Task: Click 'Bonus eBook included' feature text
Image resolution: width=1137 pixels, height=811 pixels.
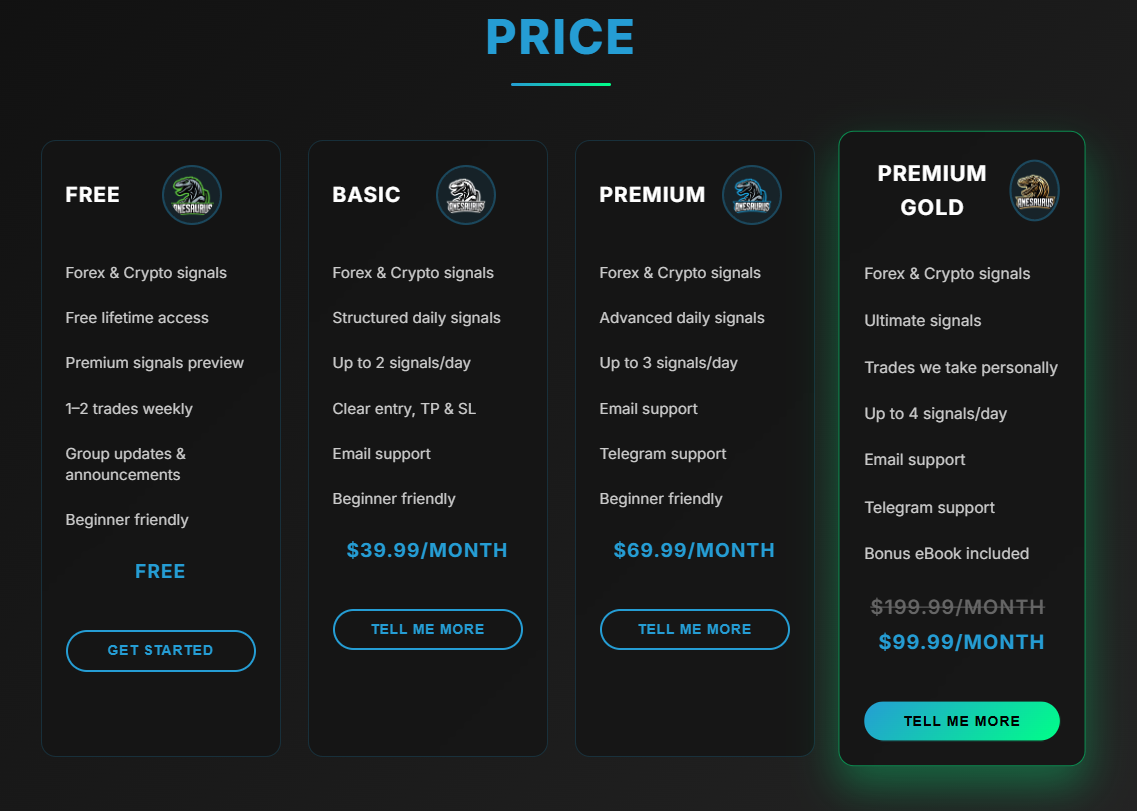Action: point(946,554)
